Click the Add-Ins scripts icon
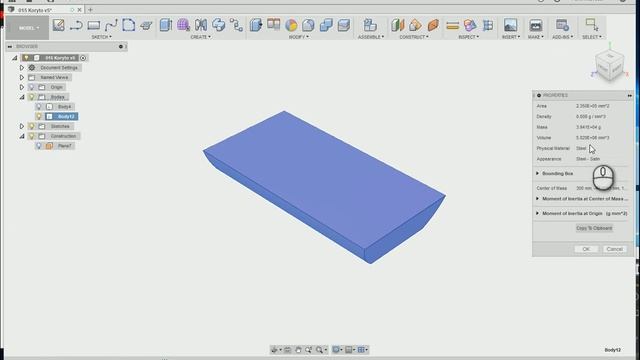 [x=562, y=25]
